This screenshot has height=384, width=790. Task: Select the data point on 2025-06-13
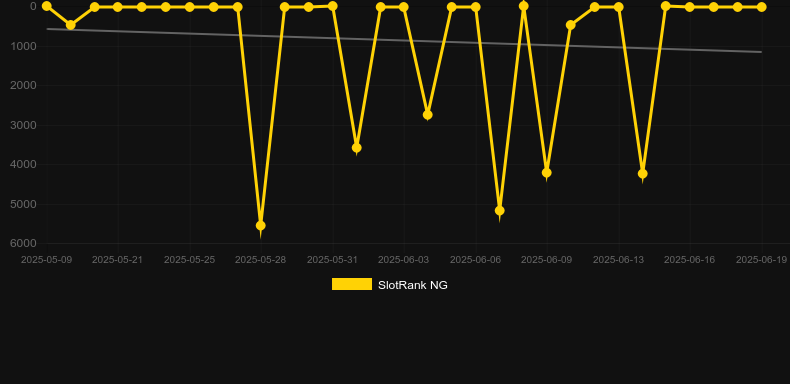619,7
